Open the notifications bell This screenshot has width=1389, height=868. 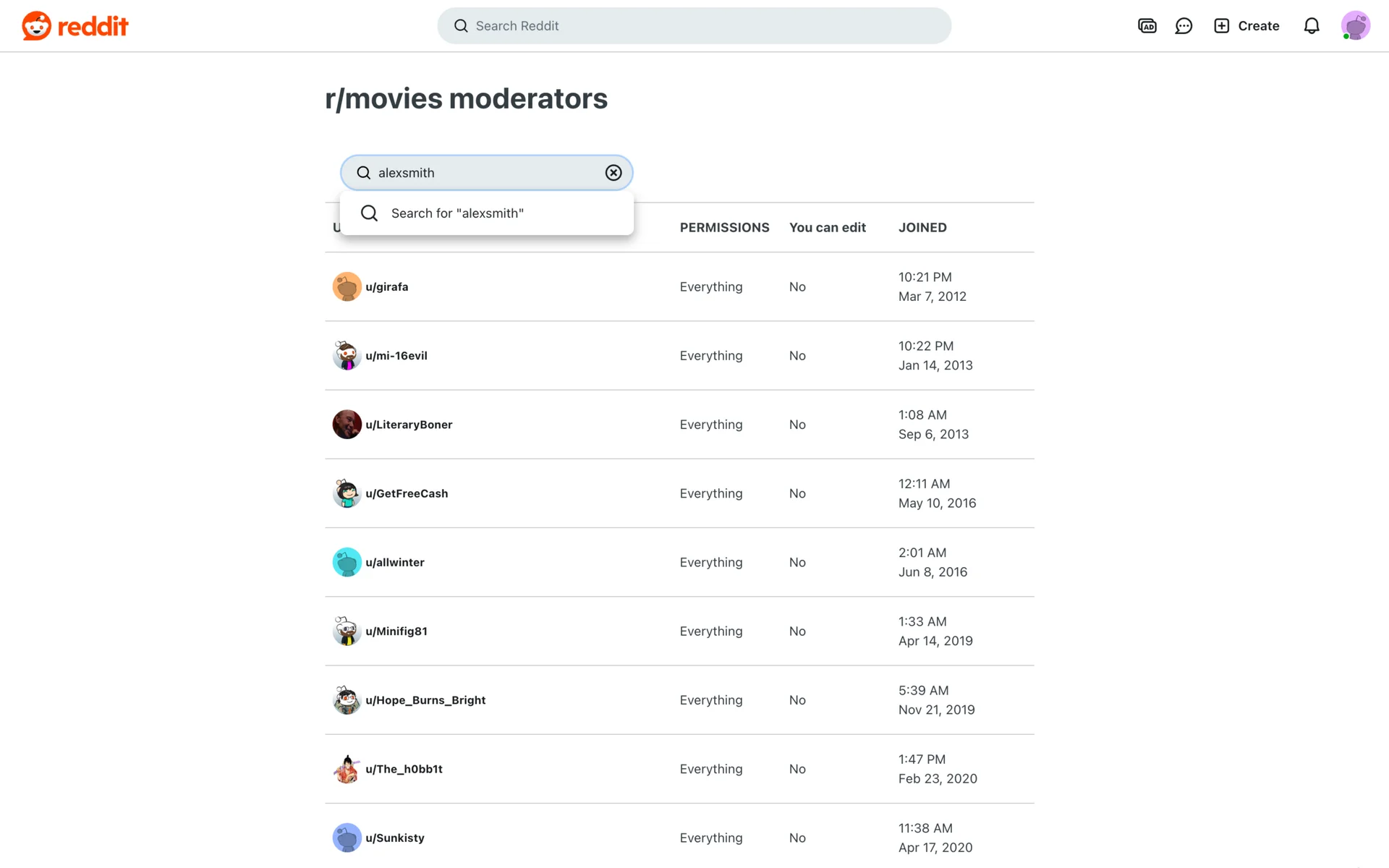pos(1311,26)
